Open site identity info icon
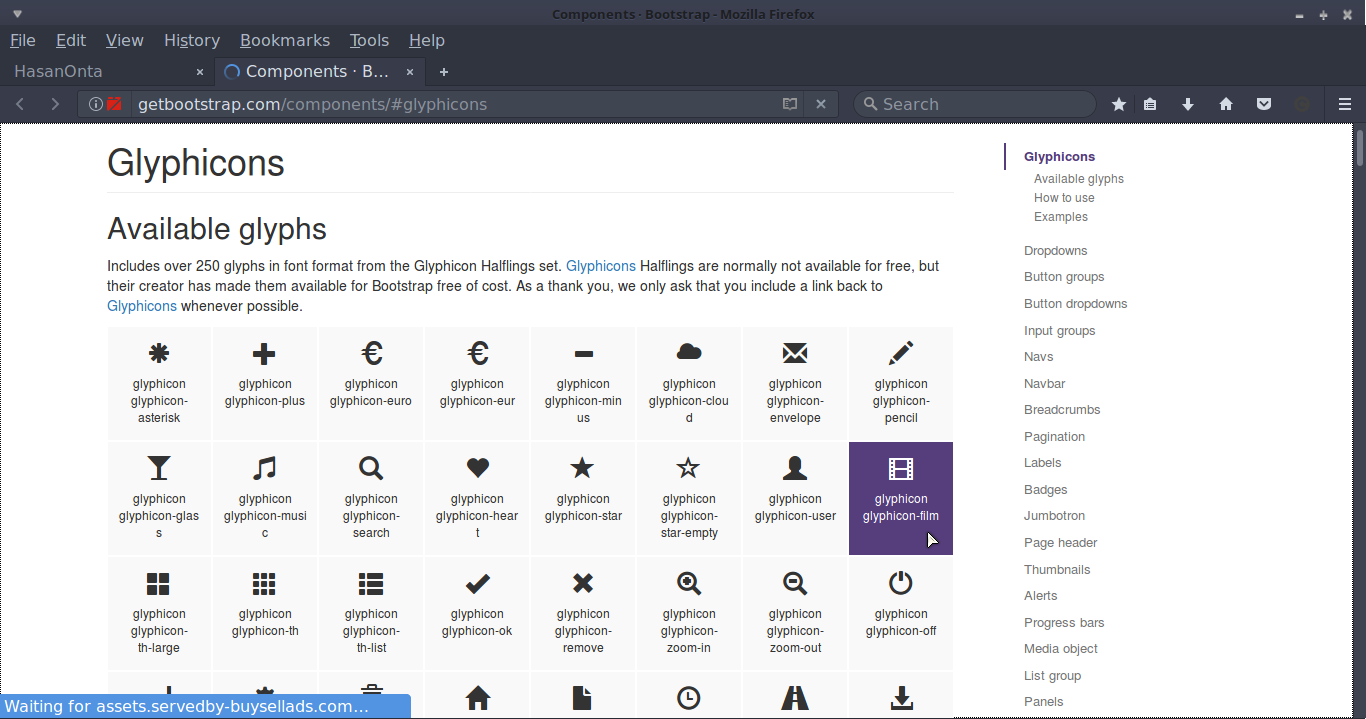This screenshot has height=719, width=1366. [95, 104]
